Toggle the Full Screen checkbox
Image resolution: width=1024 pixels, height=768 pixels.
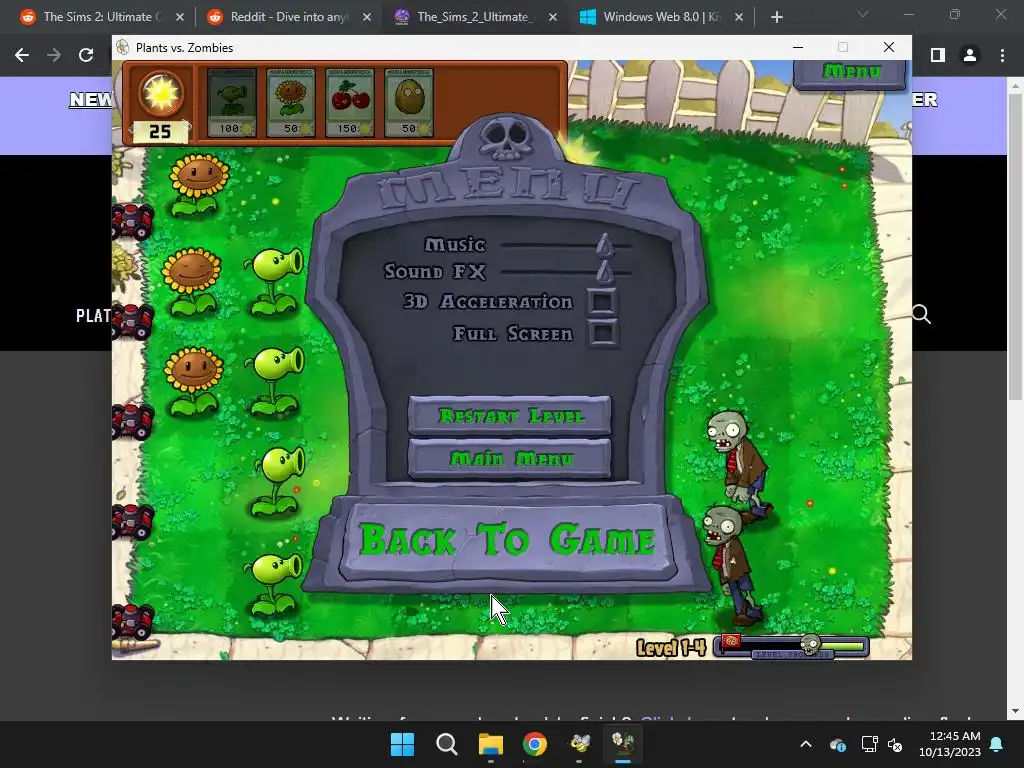tap(601, 333)
